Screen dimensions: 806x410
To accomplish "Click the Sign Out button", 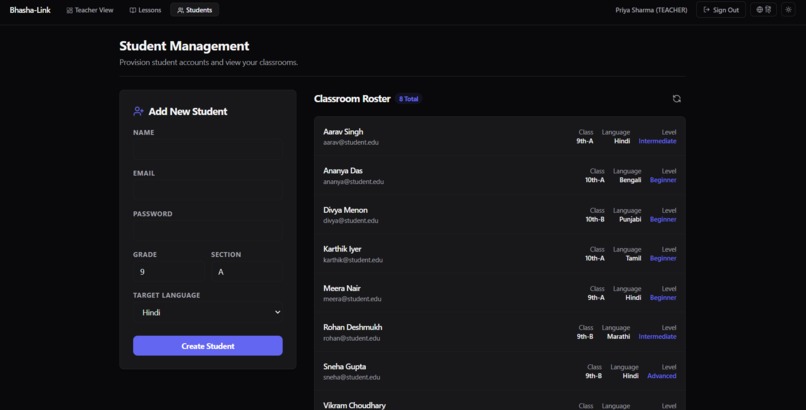I will click(x=721, y=10).
